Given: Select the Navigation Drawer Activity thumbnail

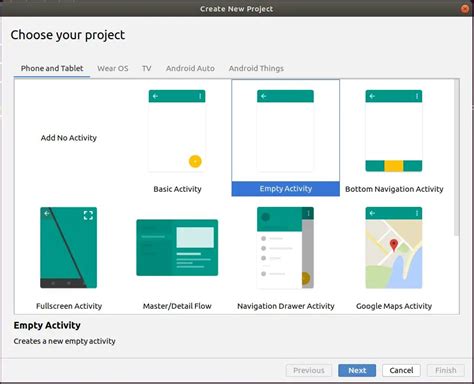Looking at the screenshot, I should pos(285,248).
